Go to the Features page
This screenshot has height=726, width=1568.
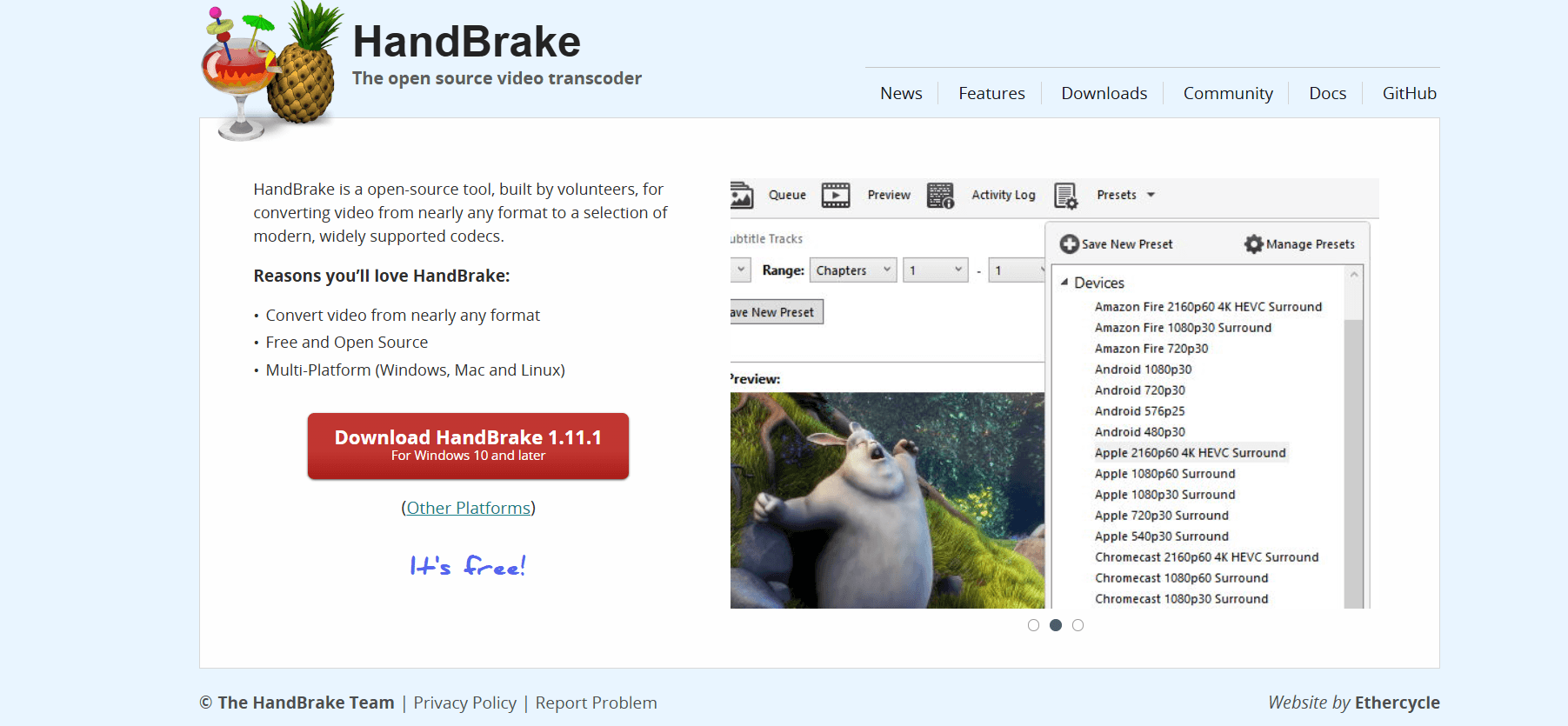(x=991, y=93)
